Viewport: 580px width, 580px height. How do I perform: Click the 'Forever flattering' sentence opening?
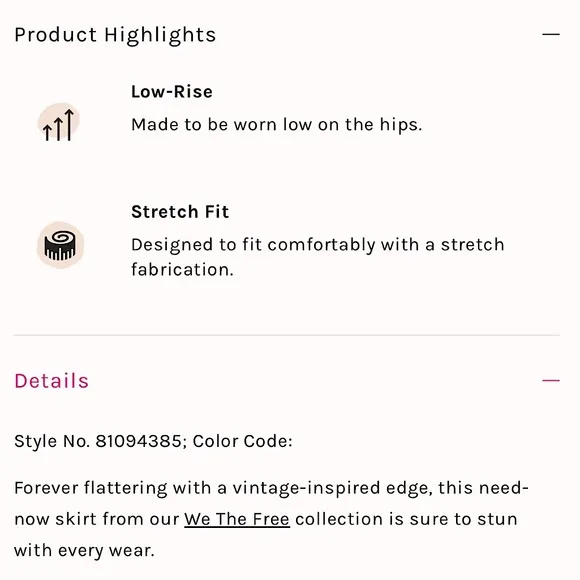(x=91, y=488)
